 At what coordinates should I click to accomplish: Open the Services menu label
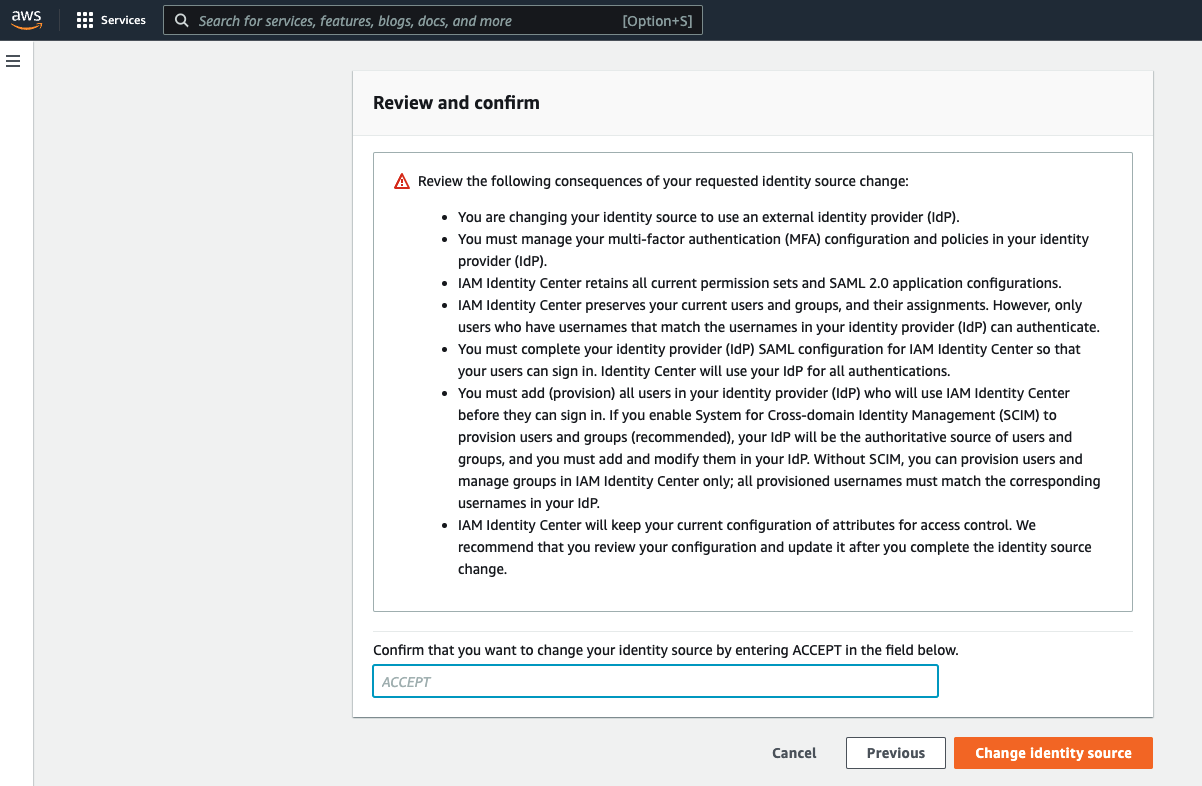pos(123,20)
